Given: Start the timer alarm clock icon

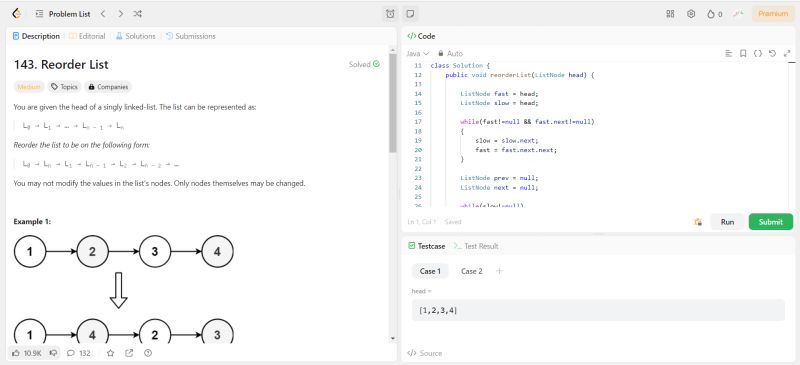Looking at the screenshot, I should point(390,14).
